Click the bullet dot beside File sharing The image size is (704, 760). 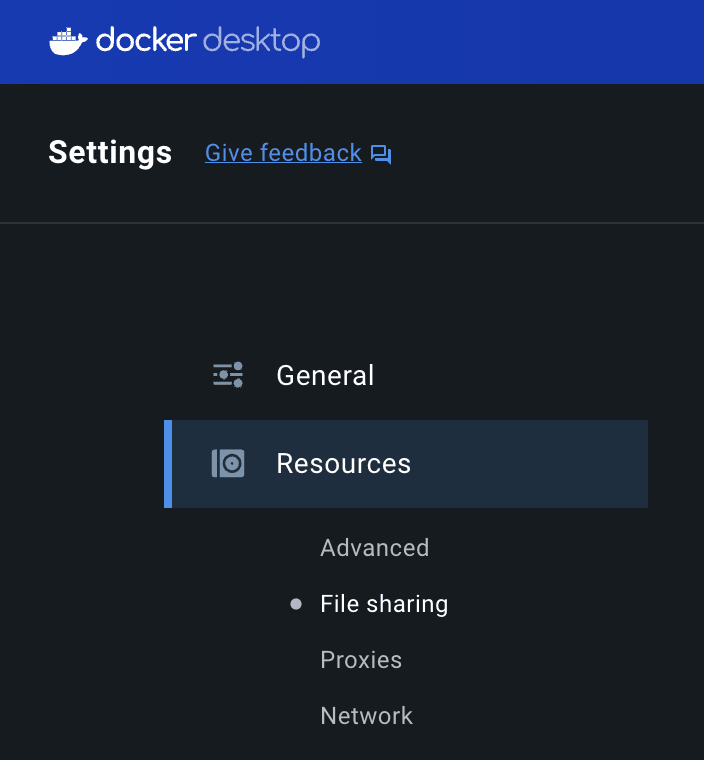296,604
